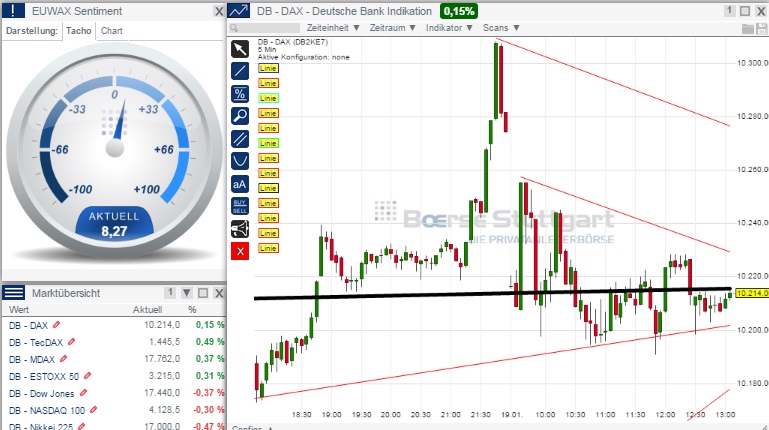769x430 pixels.
Task: Switch sentiment display to Tacho tab
Action: pos(78,30)
